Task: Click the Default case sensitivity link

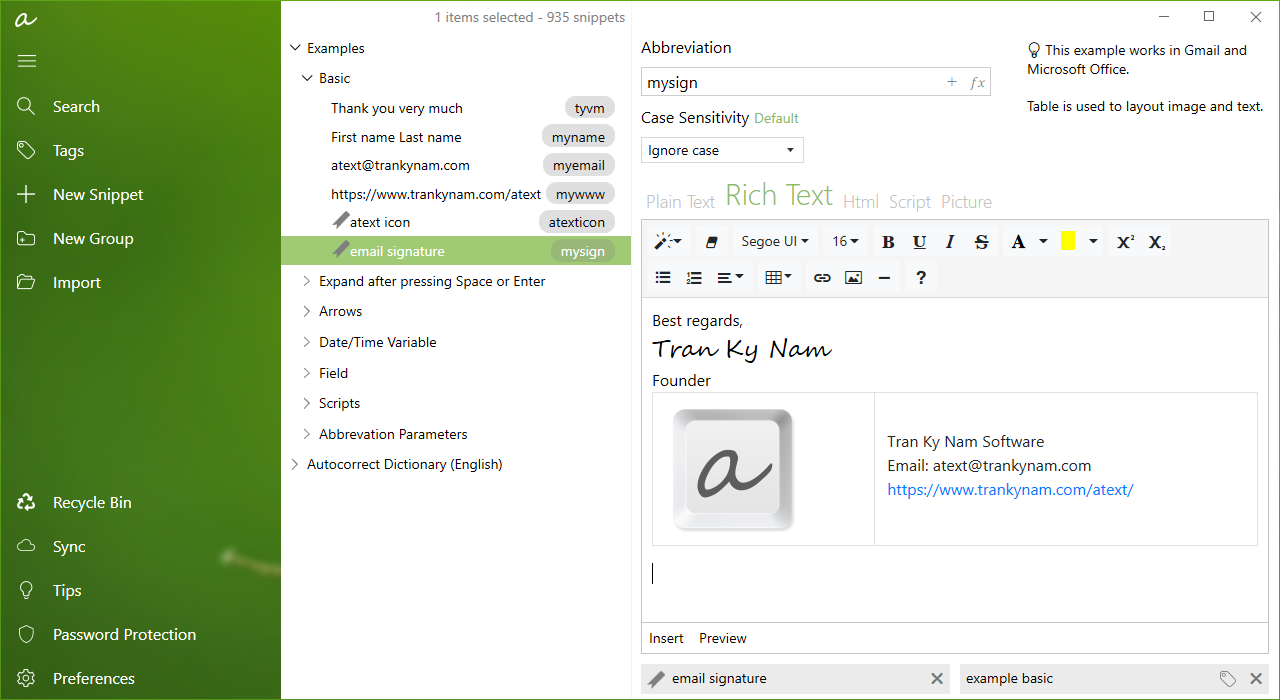Action: [776, 118]
